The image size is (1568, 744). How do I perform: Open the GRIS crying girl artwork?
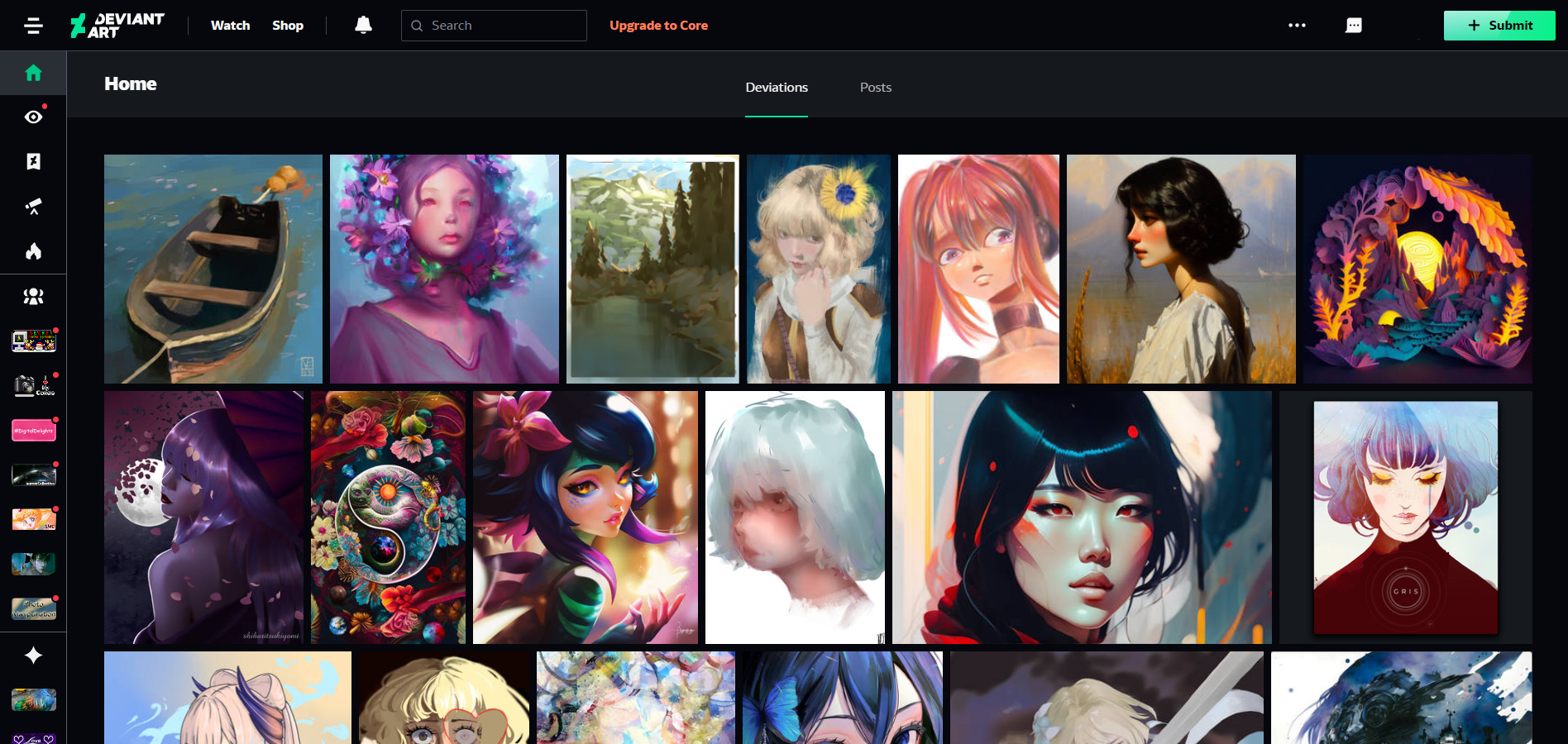[x=1406, y=517]
